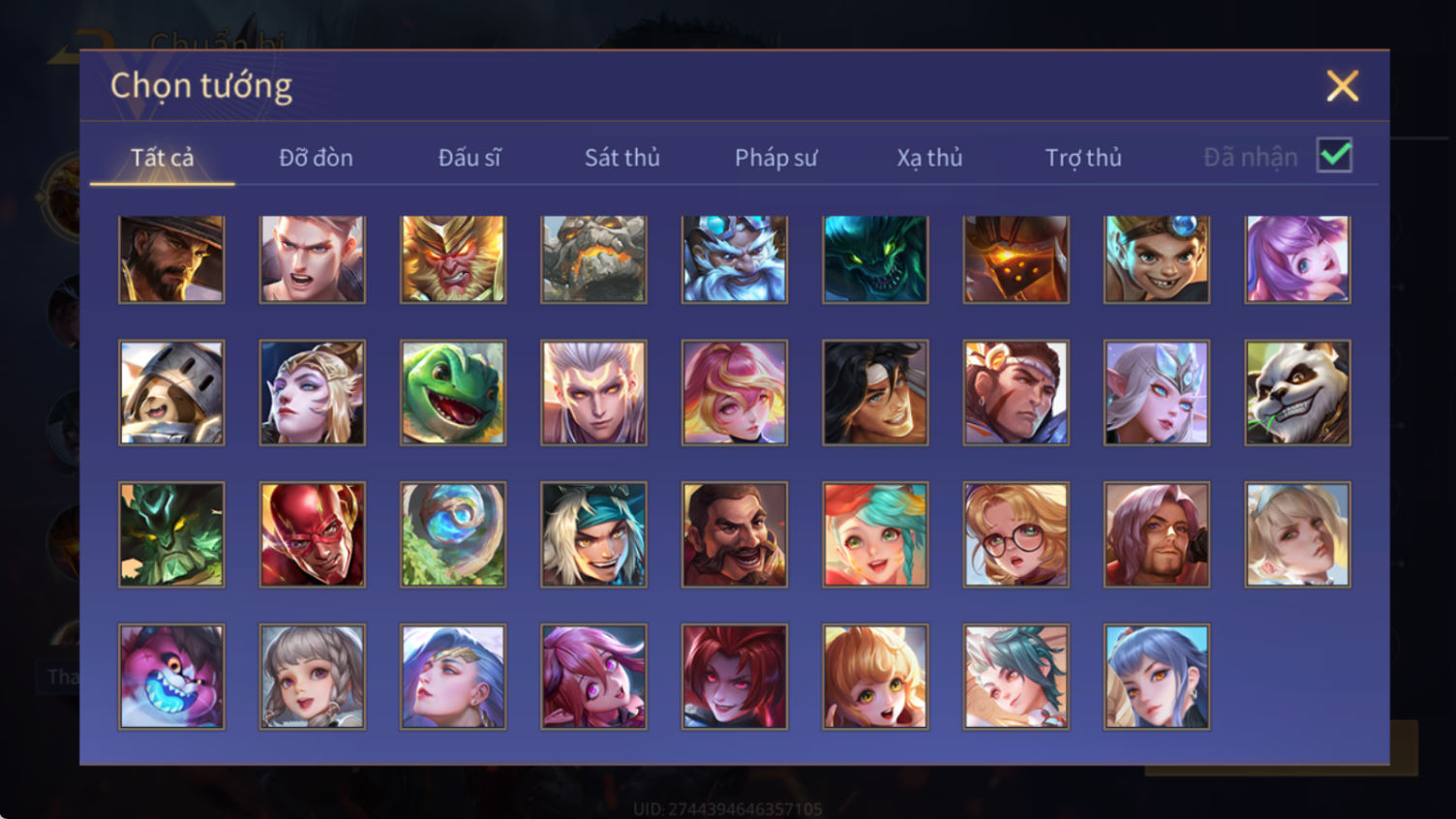Screen dimensions: 1456x819
Task: Choose the panda warrior hero portrait
Action: 1297,392
